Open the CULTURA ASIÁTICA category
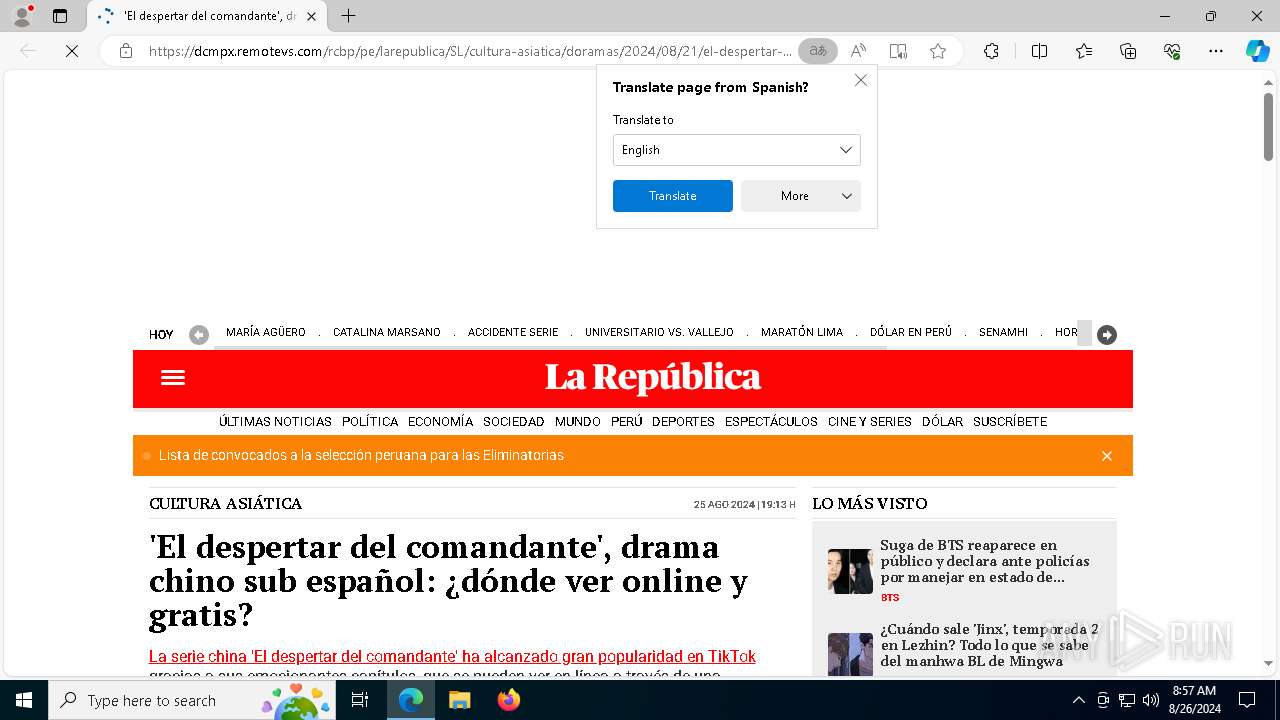 225,504
